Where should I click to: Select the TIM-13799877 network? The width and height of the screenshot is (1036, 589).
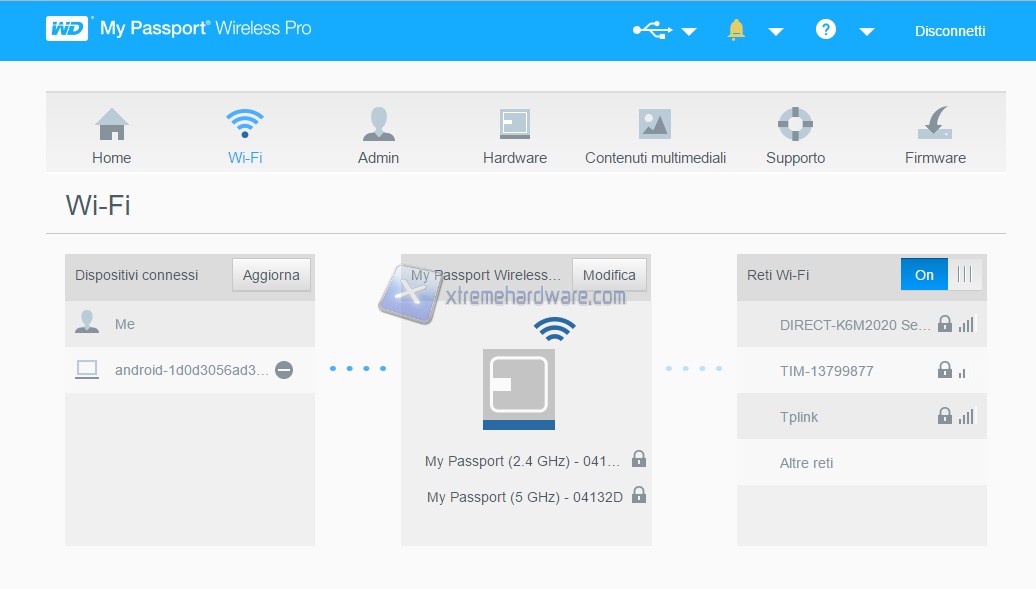point(826,371)
